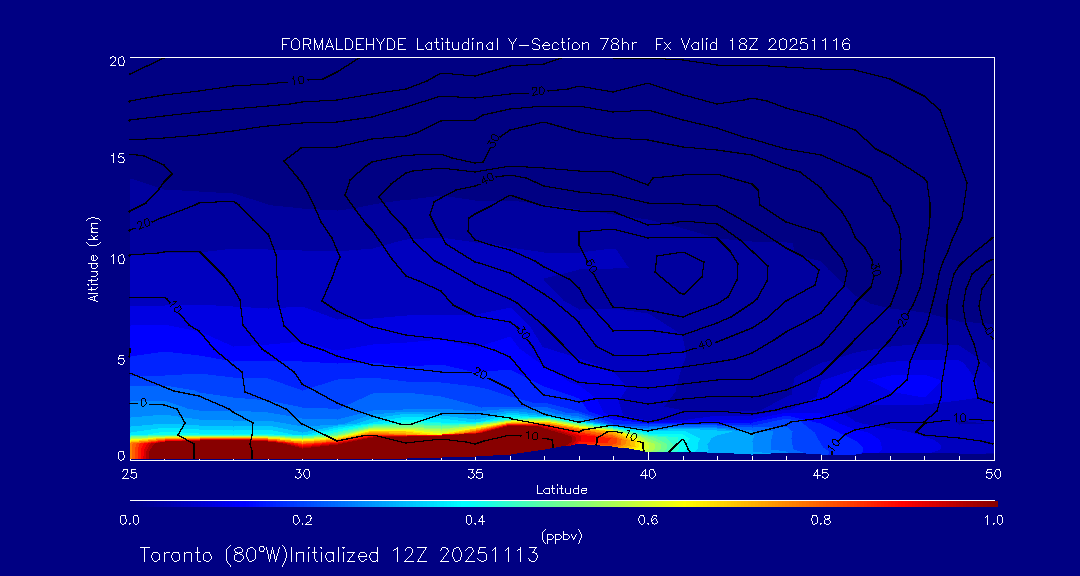
Task: Click the 'Latitude' x-axis label
Action: [561, 490]
